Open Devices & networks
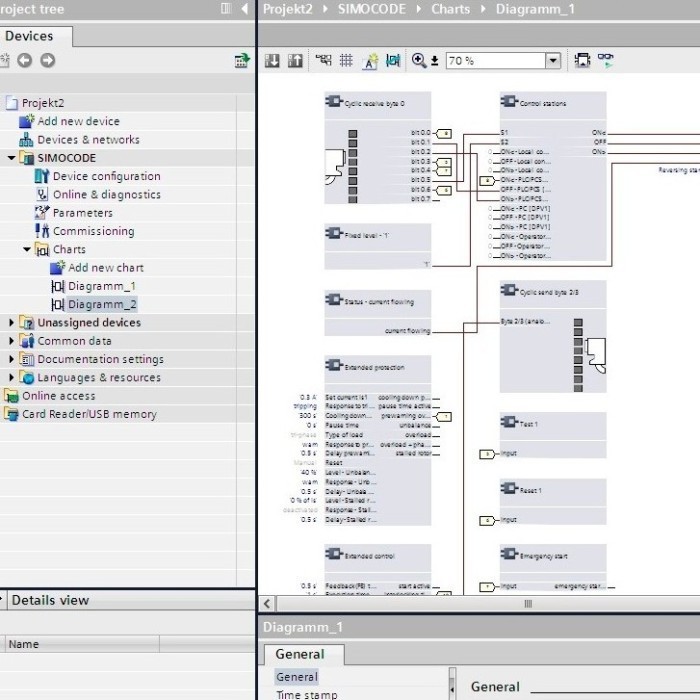Image resolution: width=700 pixels, height=700 pixels. (x=88, y=140)
